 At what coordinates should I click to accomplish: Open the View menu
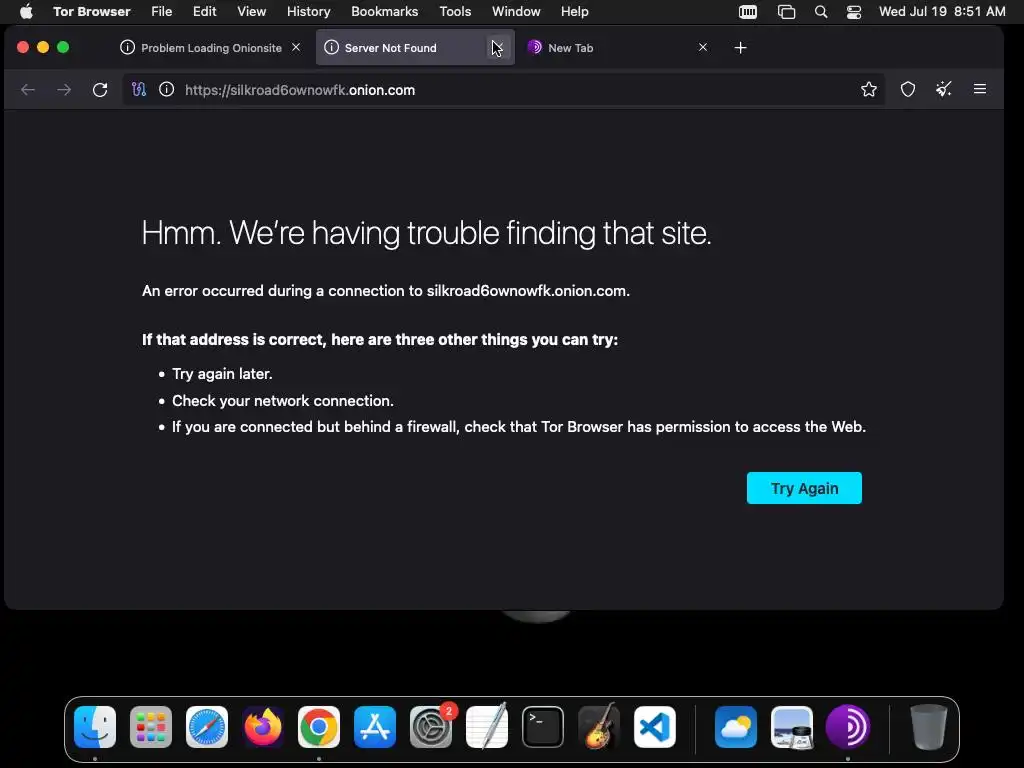pyautogui.click(x=251, y=11)
